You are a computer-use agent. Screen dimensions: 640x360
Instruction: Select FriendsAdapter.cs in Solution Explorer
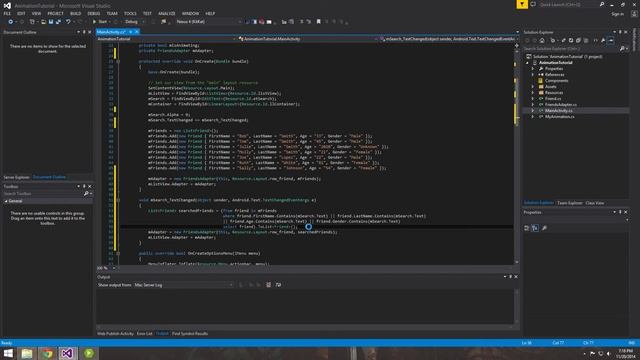560,105
